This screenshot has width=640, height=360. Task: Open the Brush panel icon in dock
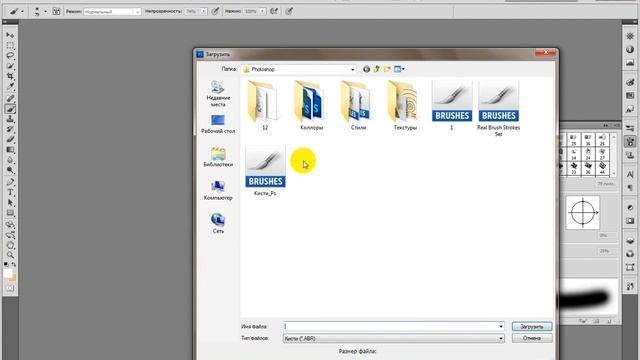click(630, 142)
